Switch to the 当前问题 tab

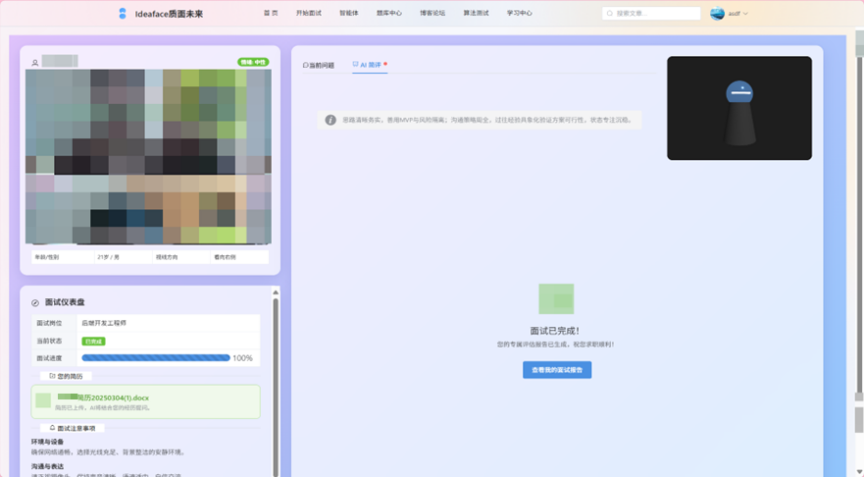pos(319,65)
